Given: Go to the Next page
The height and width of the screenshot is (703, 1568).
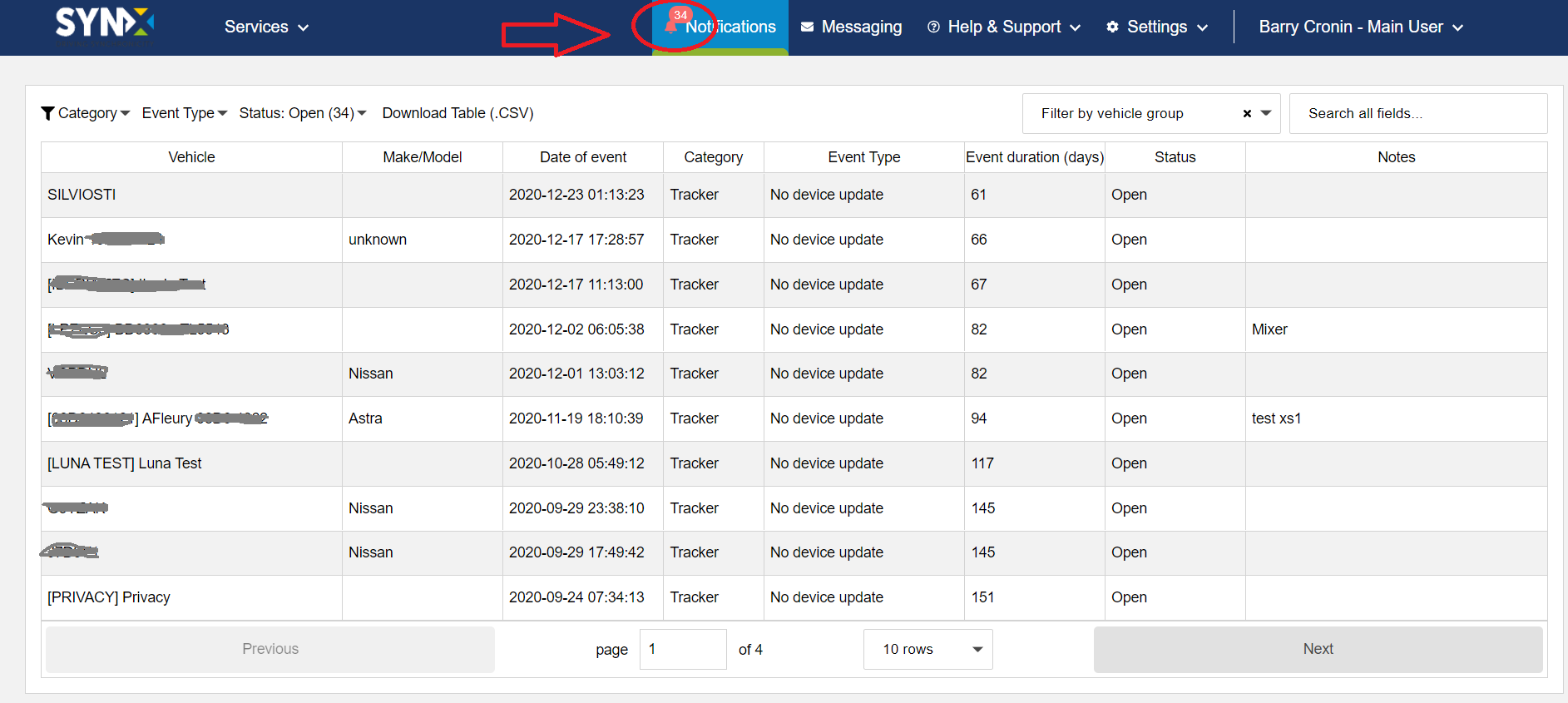Looking at the screenshot, I should [1318, 649].
